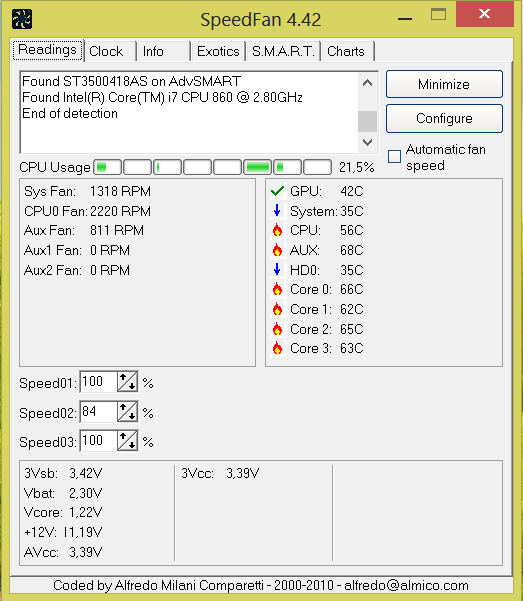Open the Configure dialog button

click(x=444, y=118)
